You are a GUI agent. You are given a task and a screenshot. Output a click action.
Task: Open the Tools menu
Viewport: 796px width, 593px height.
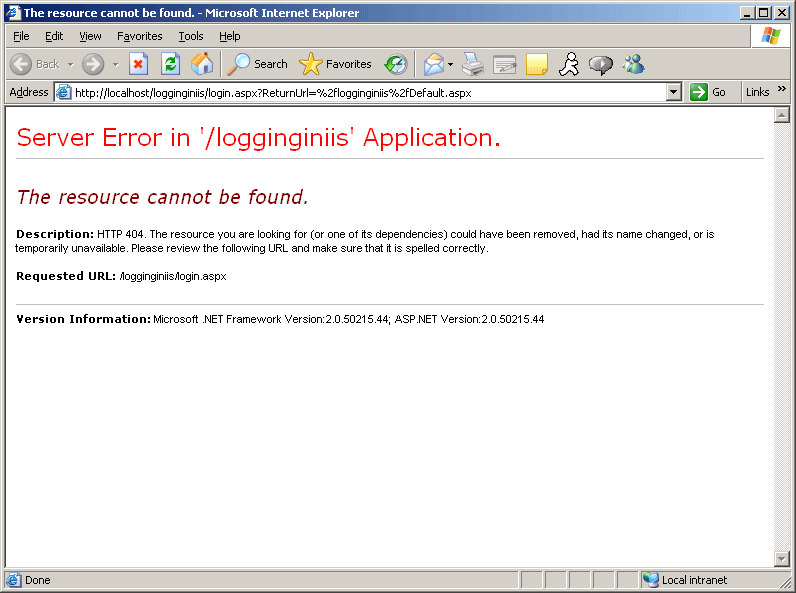pyautogui.click(x=190, y=36)
